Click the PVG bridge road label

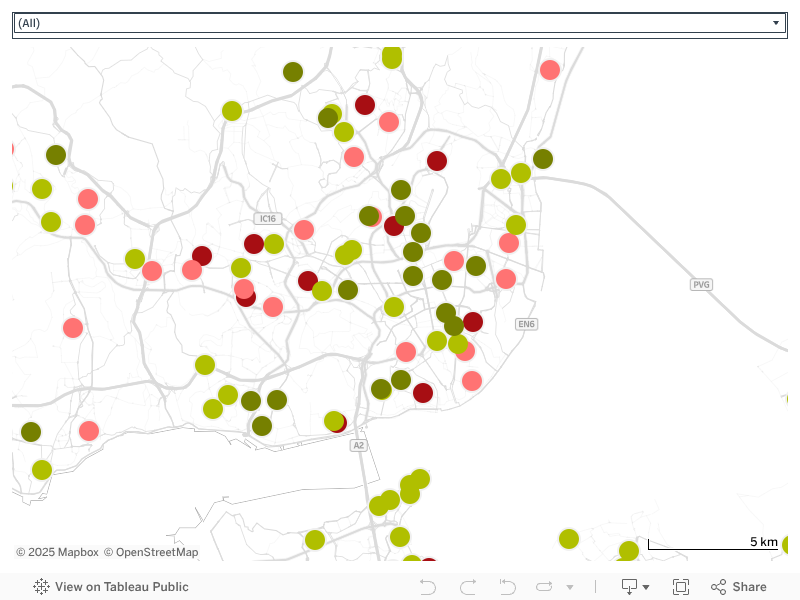point(701,285)
